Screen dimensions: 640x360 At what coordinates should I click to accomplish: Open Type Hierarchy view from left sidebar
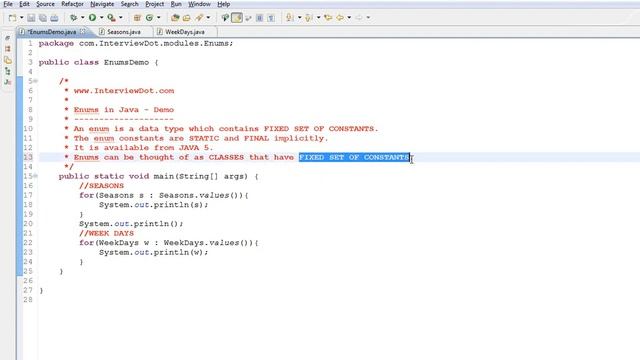click(x=7, y=71)
